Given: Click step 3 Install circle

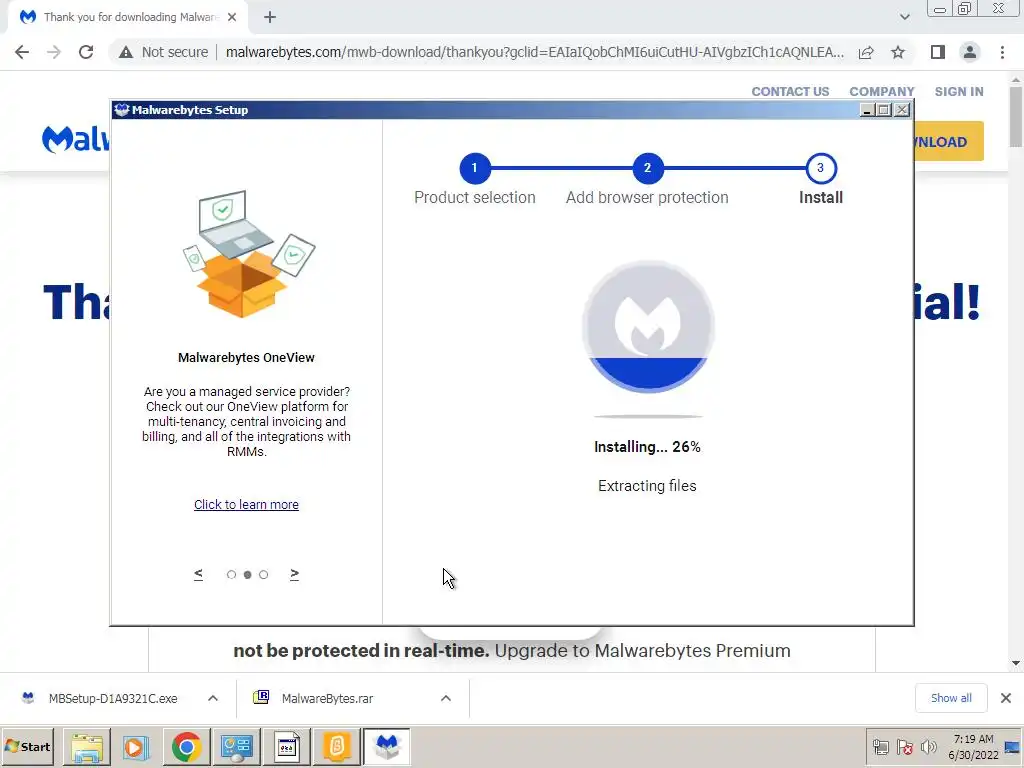Looking at the screenshot, I should pos(821,168).
